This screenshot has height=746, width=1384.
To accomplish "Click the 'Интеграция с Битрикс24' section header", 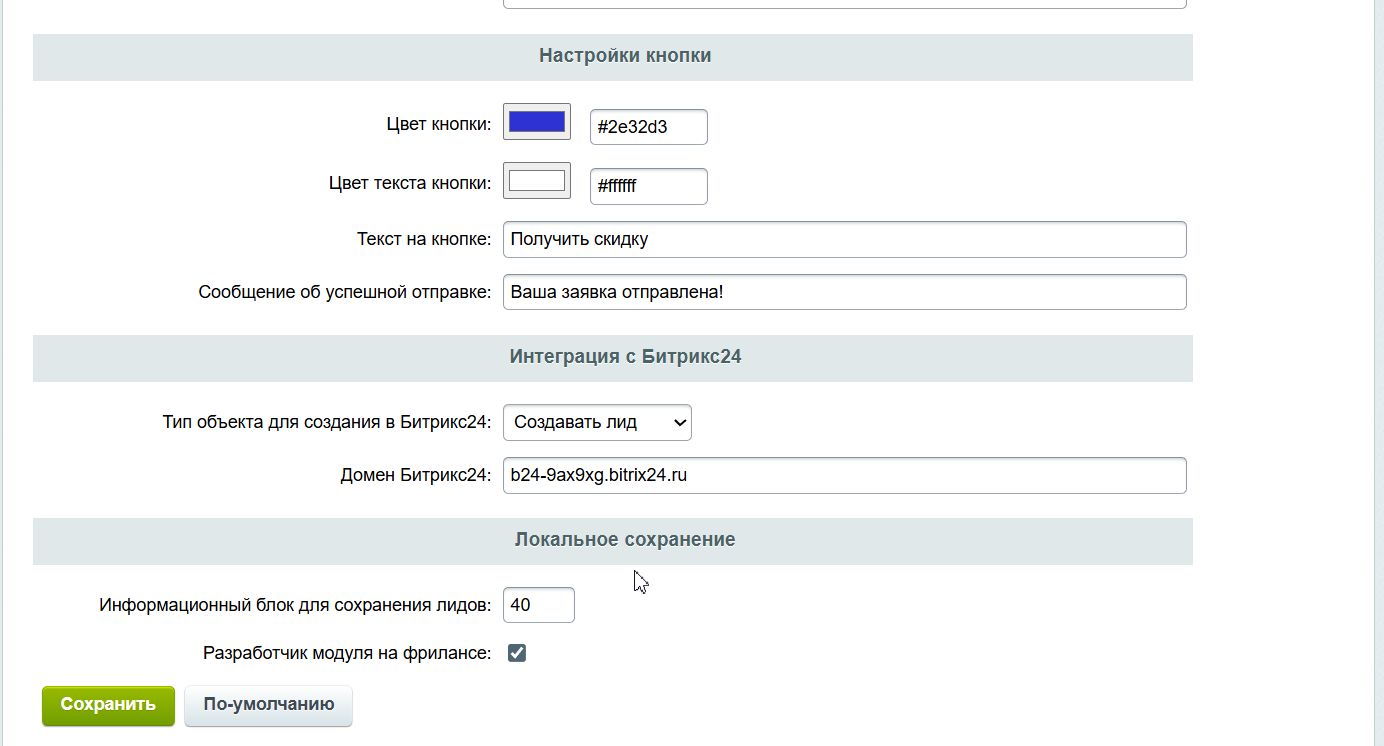I will point(625,357).
